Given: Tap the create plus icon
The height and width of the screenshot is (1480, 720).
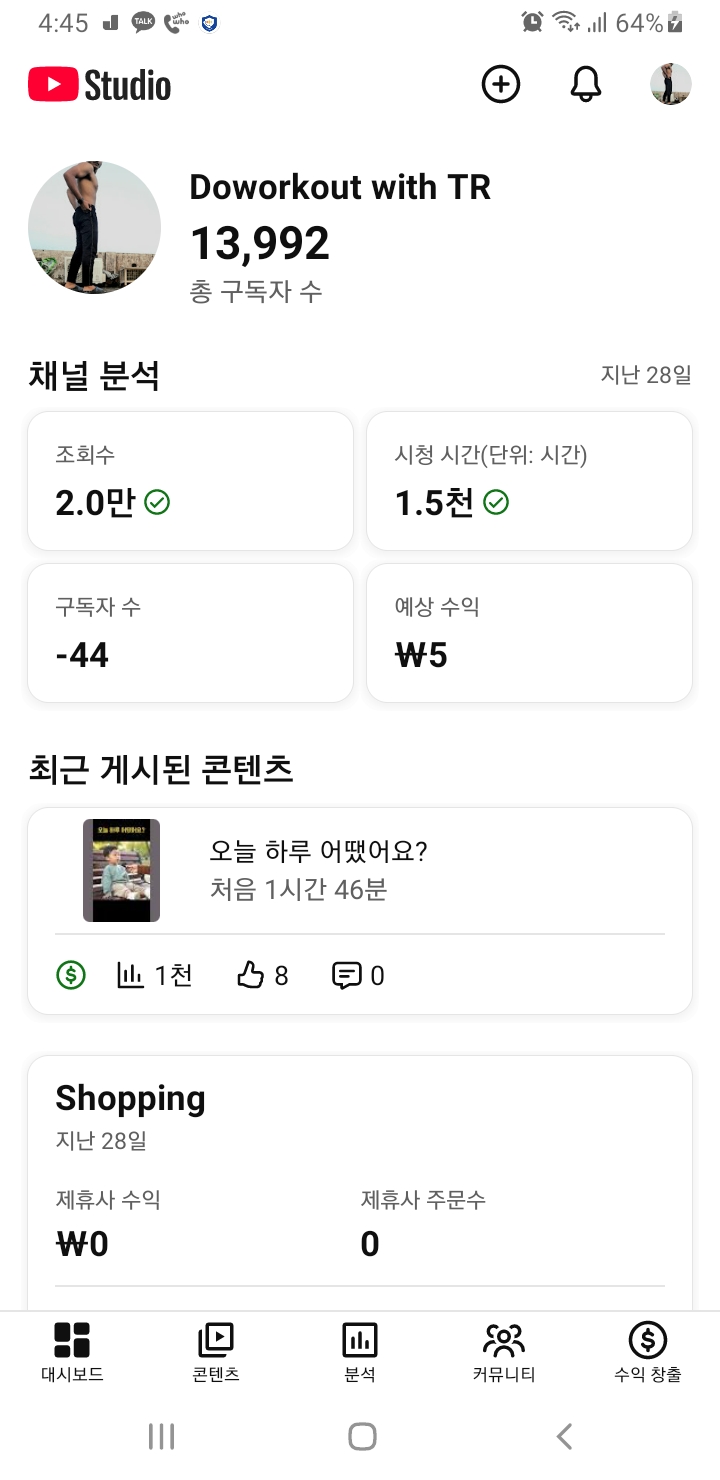Looking at the screenshot, I should (x=501, y=85).
